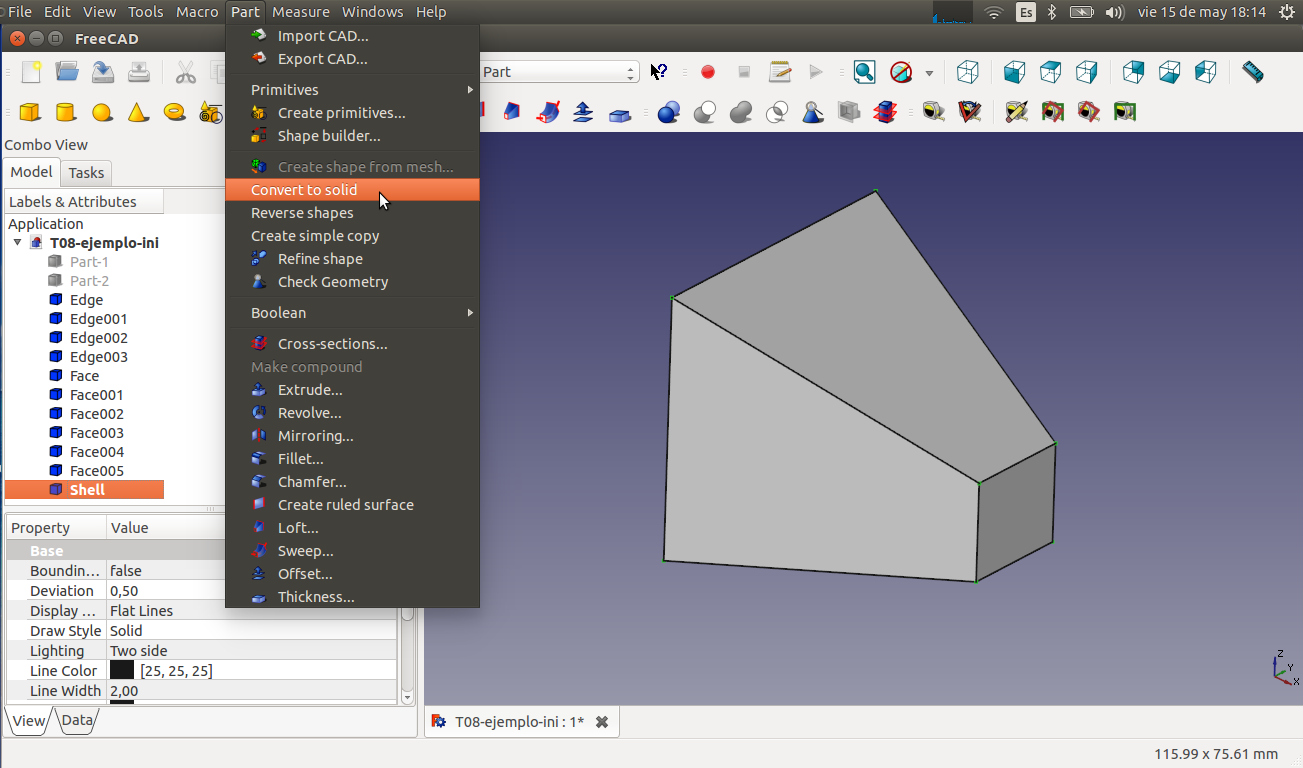Insert a cone primitive from the toolbar
The height and width of the screenshot is (768, 1303).
click(138, 112)
